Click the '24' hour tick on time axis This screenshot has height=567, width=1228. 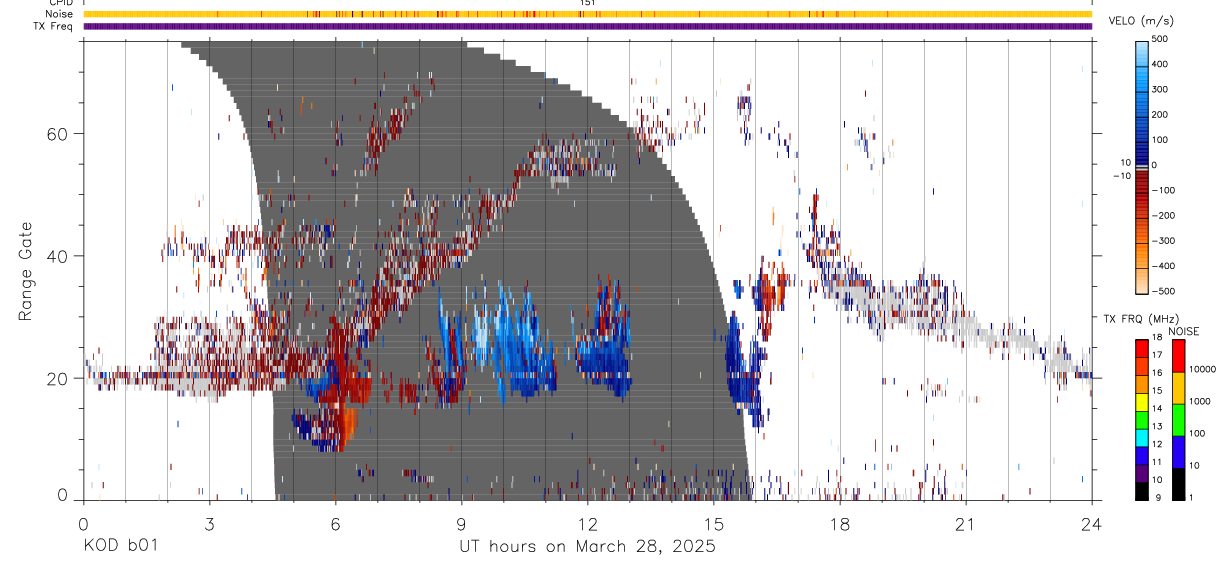tap(1091, 523)
